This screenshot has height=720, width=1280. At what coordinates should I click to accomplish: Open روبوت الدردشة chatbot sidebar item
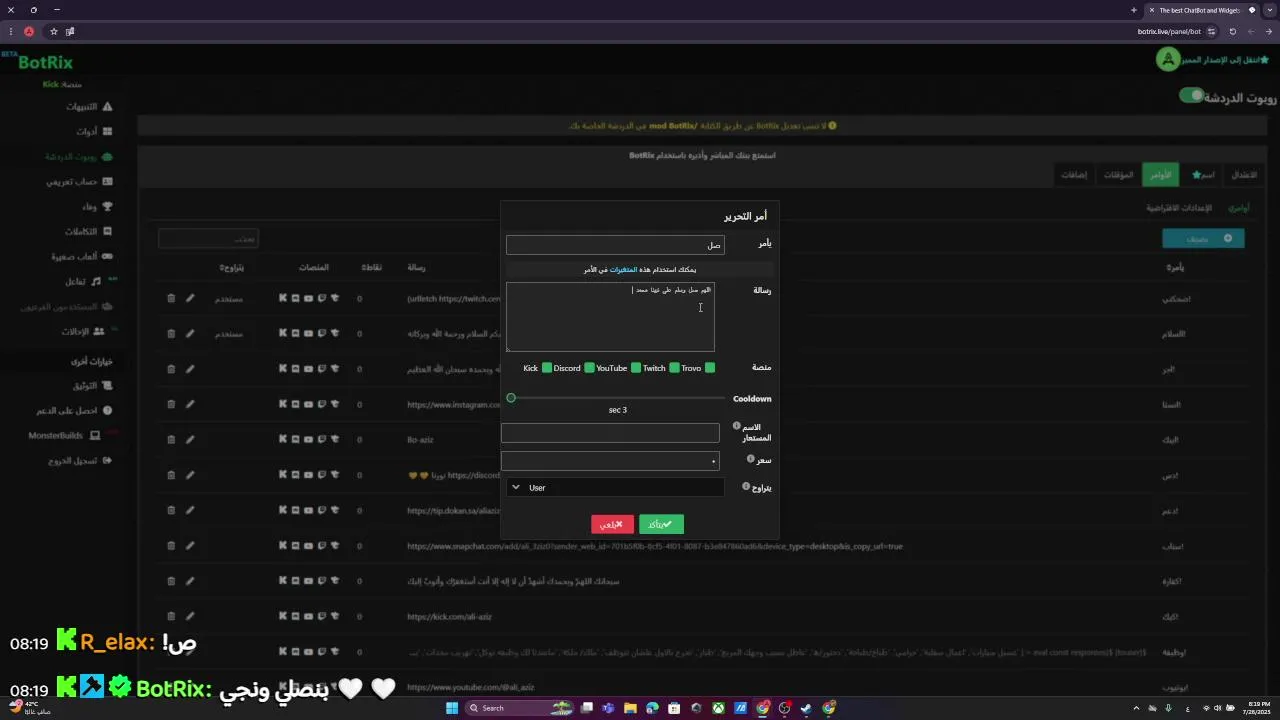point(78,157)
